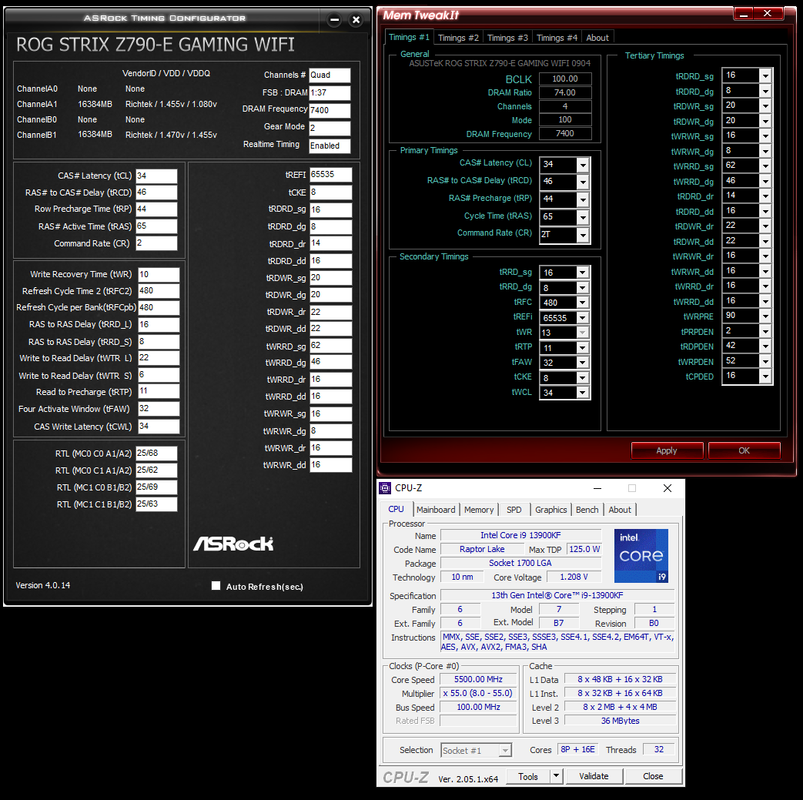
Task: Click the ASRock logo in Timing Configurator
Action: [233, 544]
